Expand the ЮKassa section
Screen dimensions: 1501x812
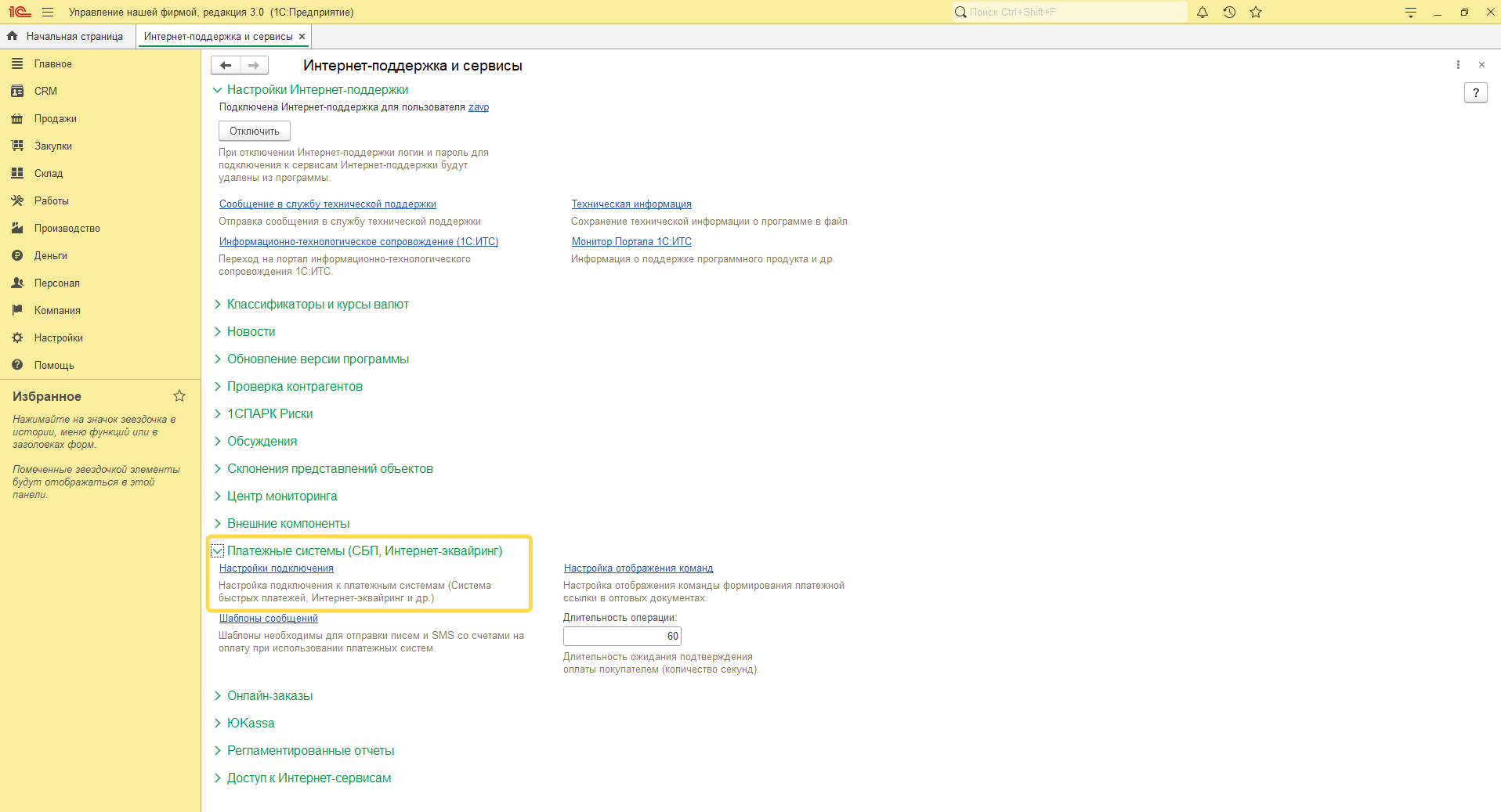250,724
